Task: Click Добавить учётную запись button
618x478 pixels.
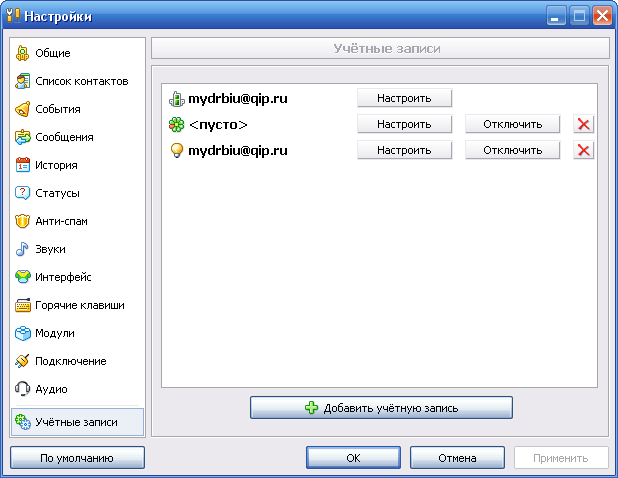Action: 381,407
